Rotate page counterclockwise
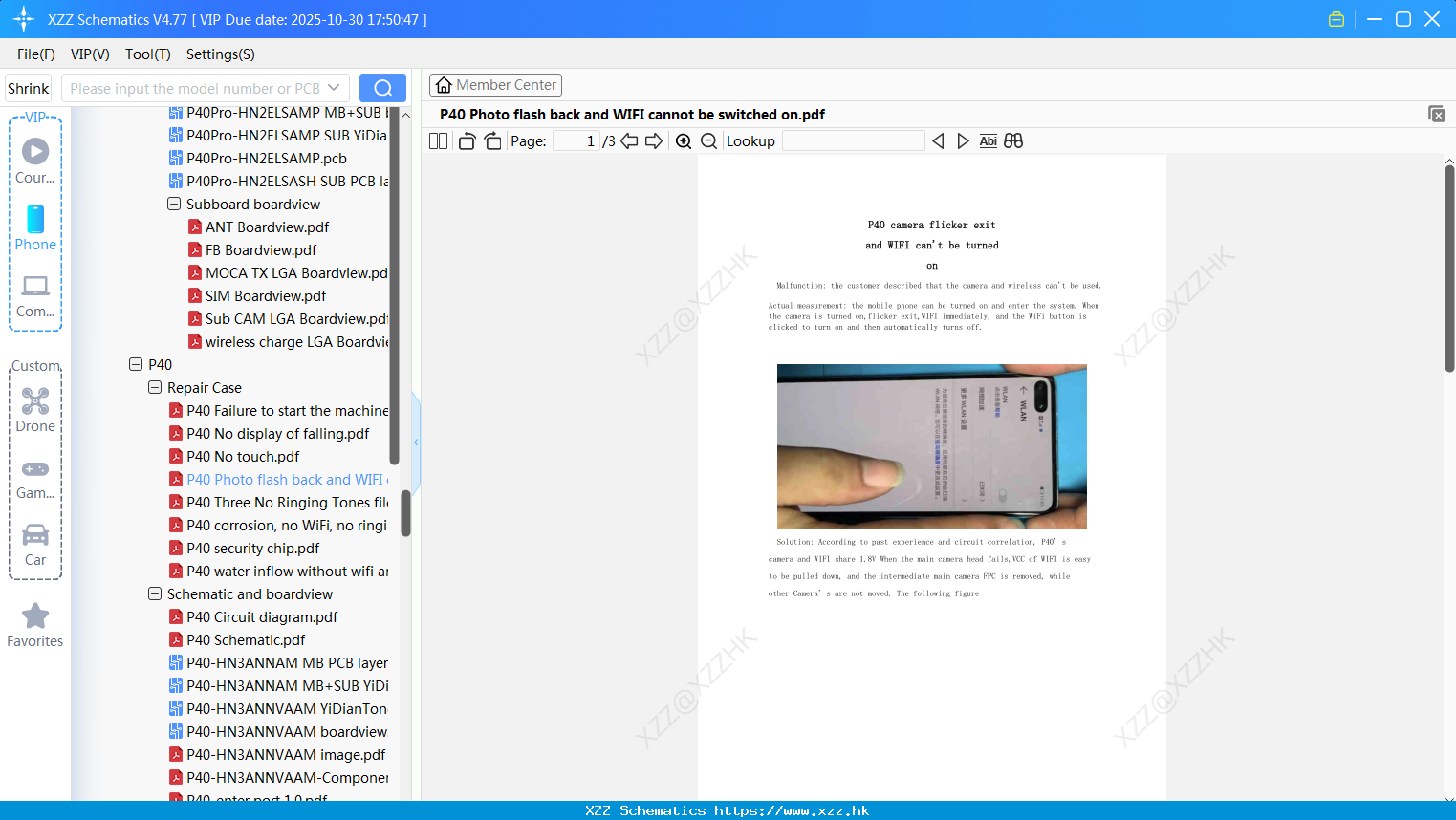This screenshot has width=1456, height=820. (x=467, y=141)
